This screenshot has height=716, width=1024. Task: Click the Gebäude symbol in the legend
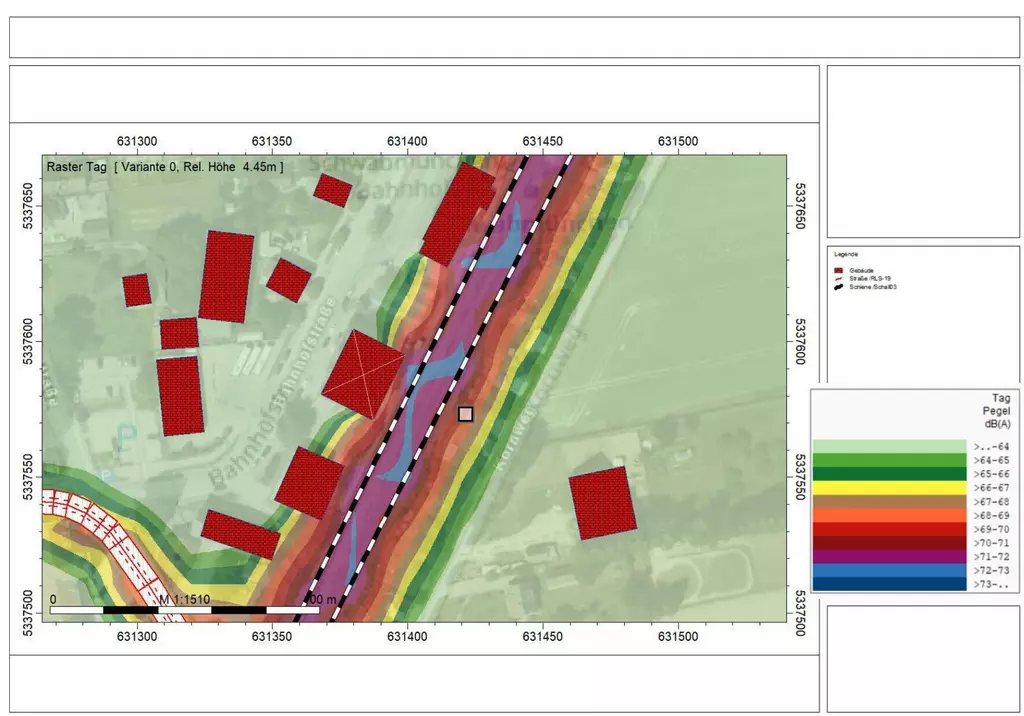point(837,270)
